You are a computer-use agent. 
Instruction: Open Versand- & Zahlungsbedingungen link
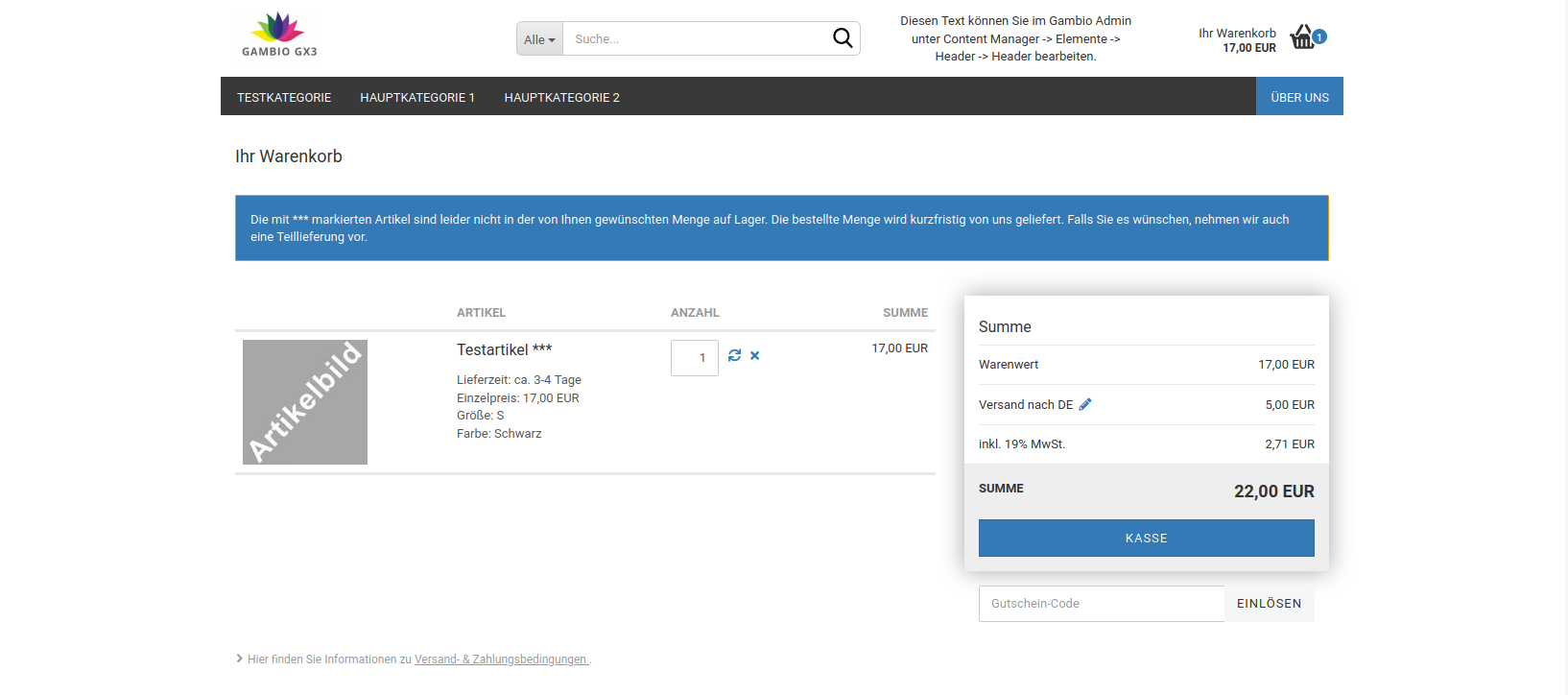500,659
